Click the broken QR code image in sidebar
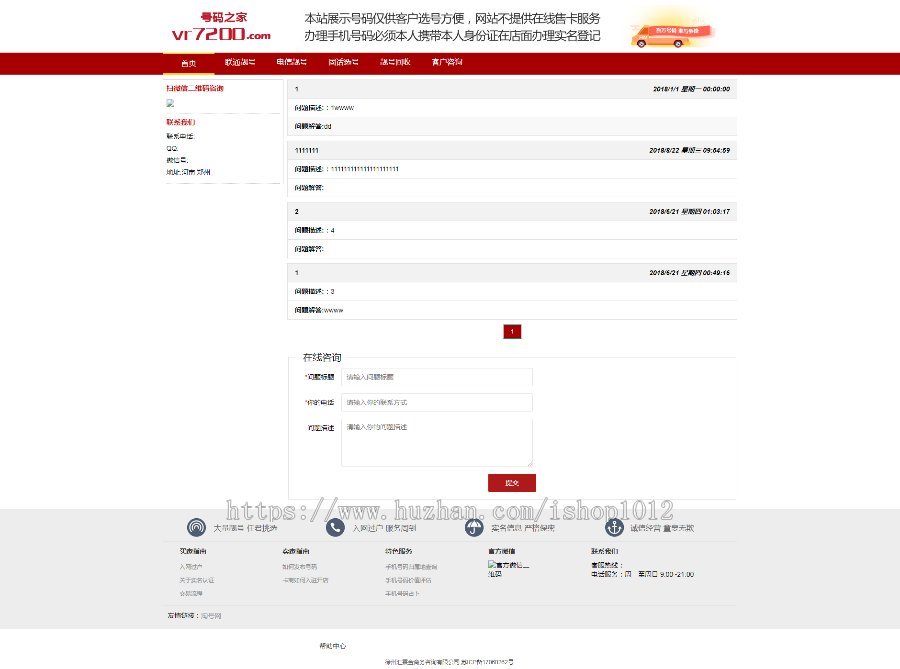900x669 pixels. point(170,103)
